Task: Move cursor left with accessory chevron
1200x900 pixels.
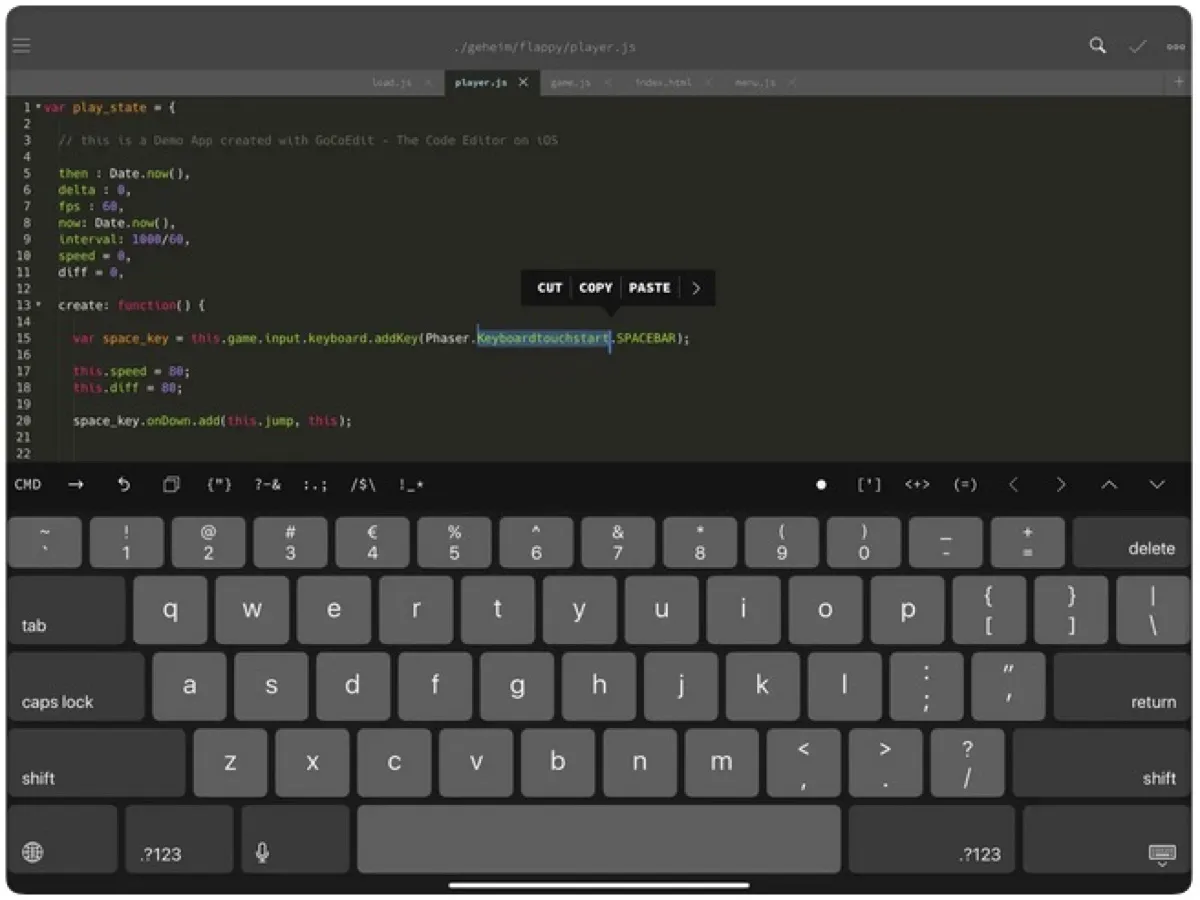Action: 1013,485
